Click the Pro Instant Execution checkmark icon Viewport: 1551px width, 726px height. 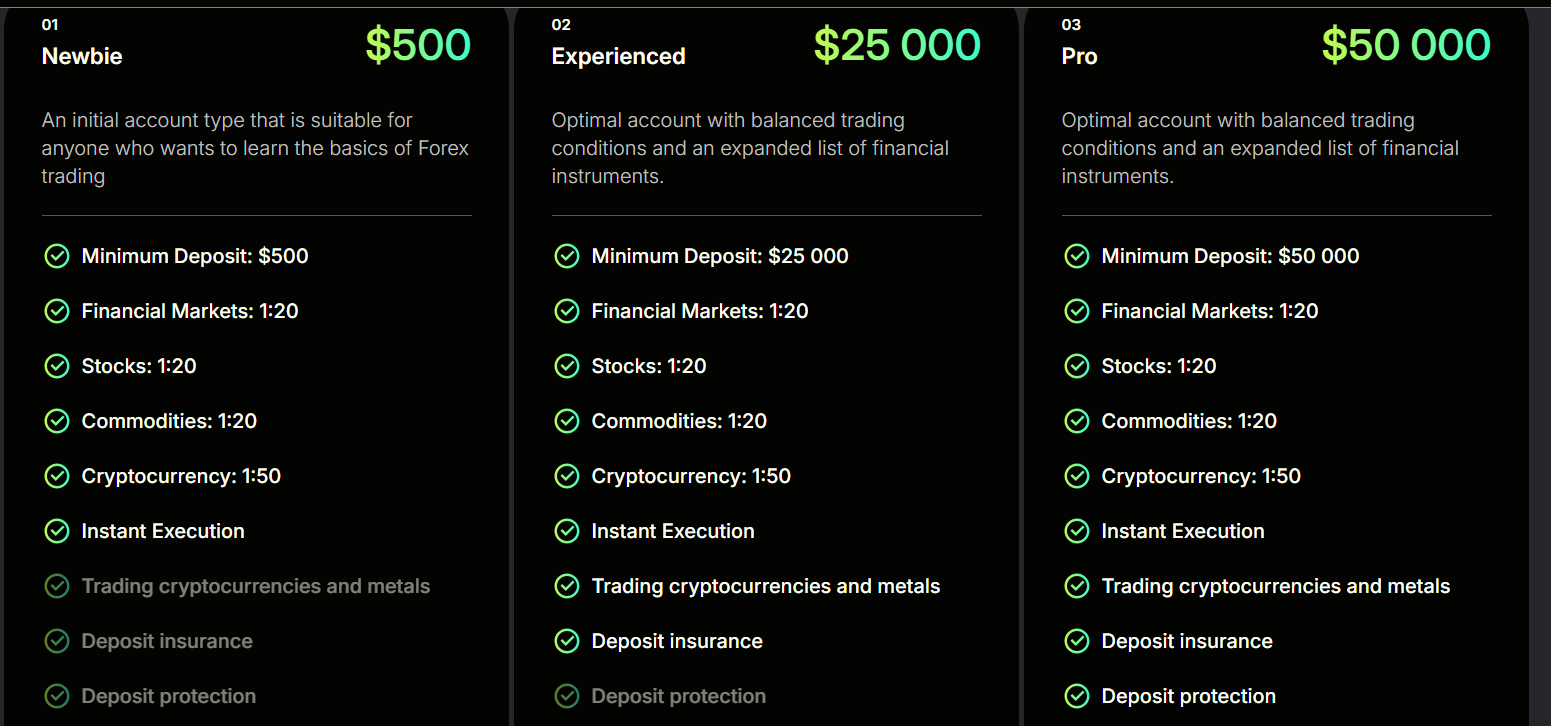1077,531
